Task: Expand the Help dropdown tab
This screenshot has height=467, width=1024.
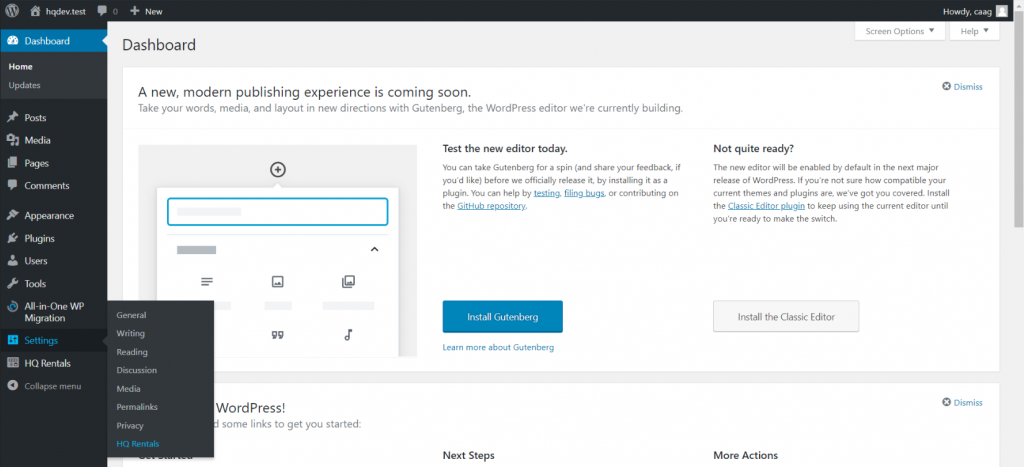Action: coord(974,31)
